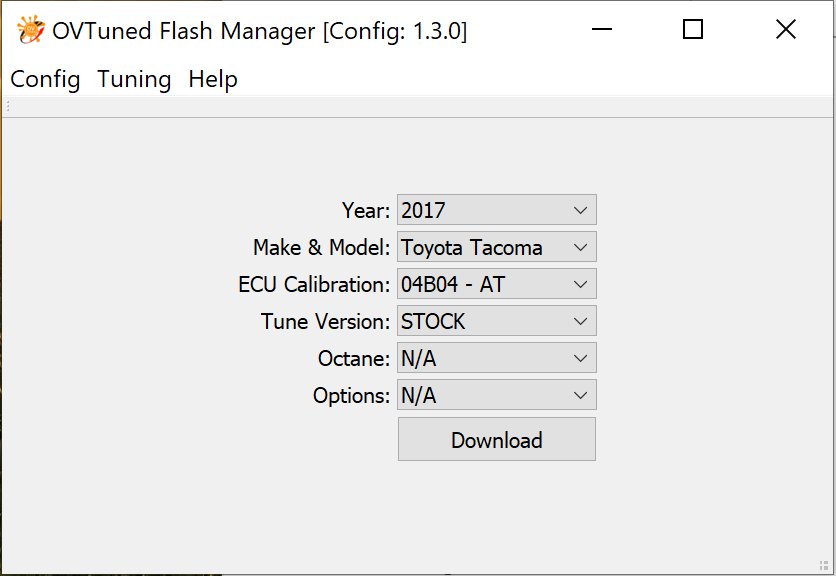Click the chevron beside Toyota Tacoma

(581, 247)
